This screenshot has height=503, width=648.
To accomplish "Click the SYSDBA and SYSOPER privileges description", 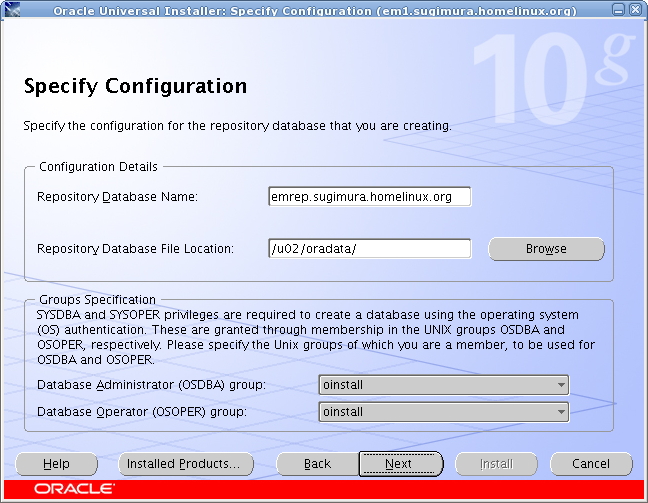I will [316, 337].
